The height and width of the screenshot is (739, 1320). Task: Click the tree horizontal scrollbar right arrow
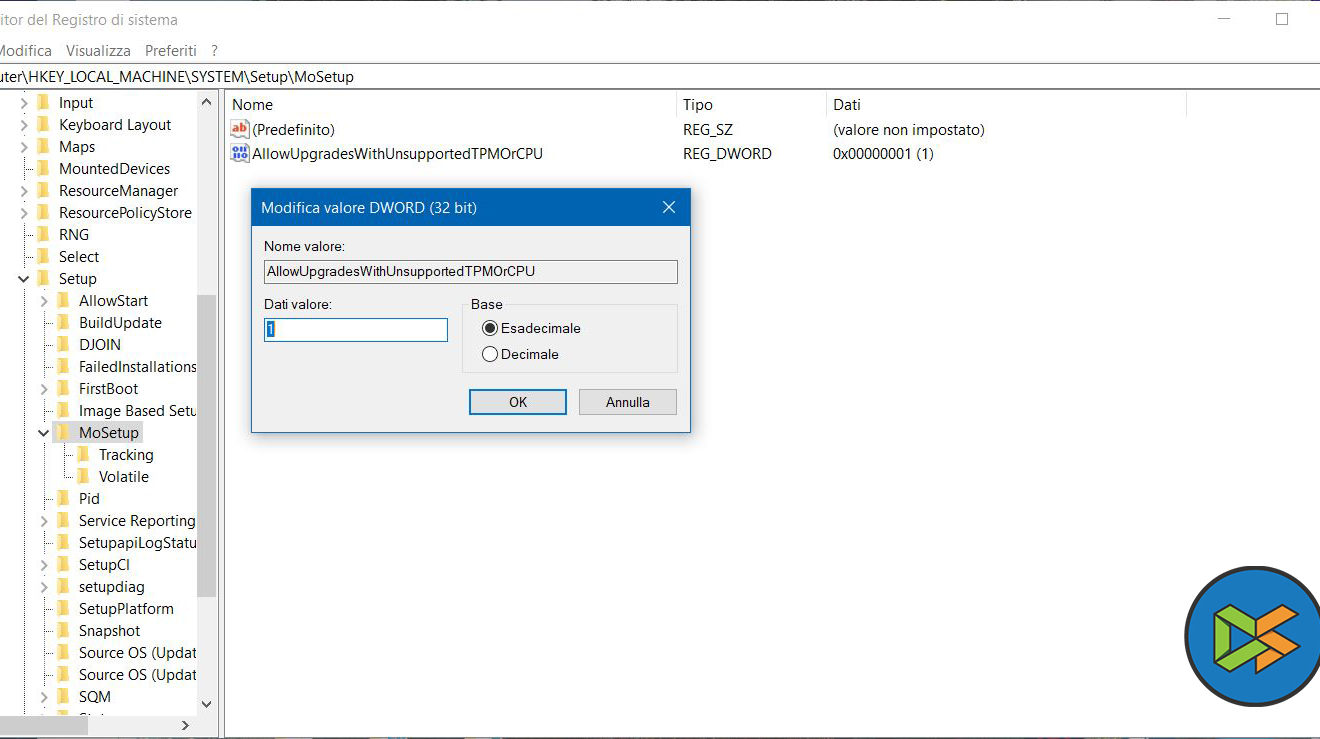185,725
